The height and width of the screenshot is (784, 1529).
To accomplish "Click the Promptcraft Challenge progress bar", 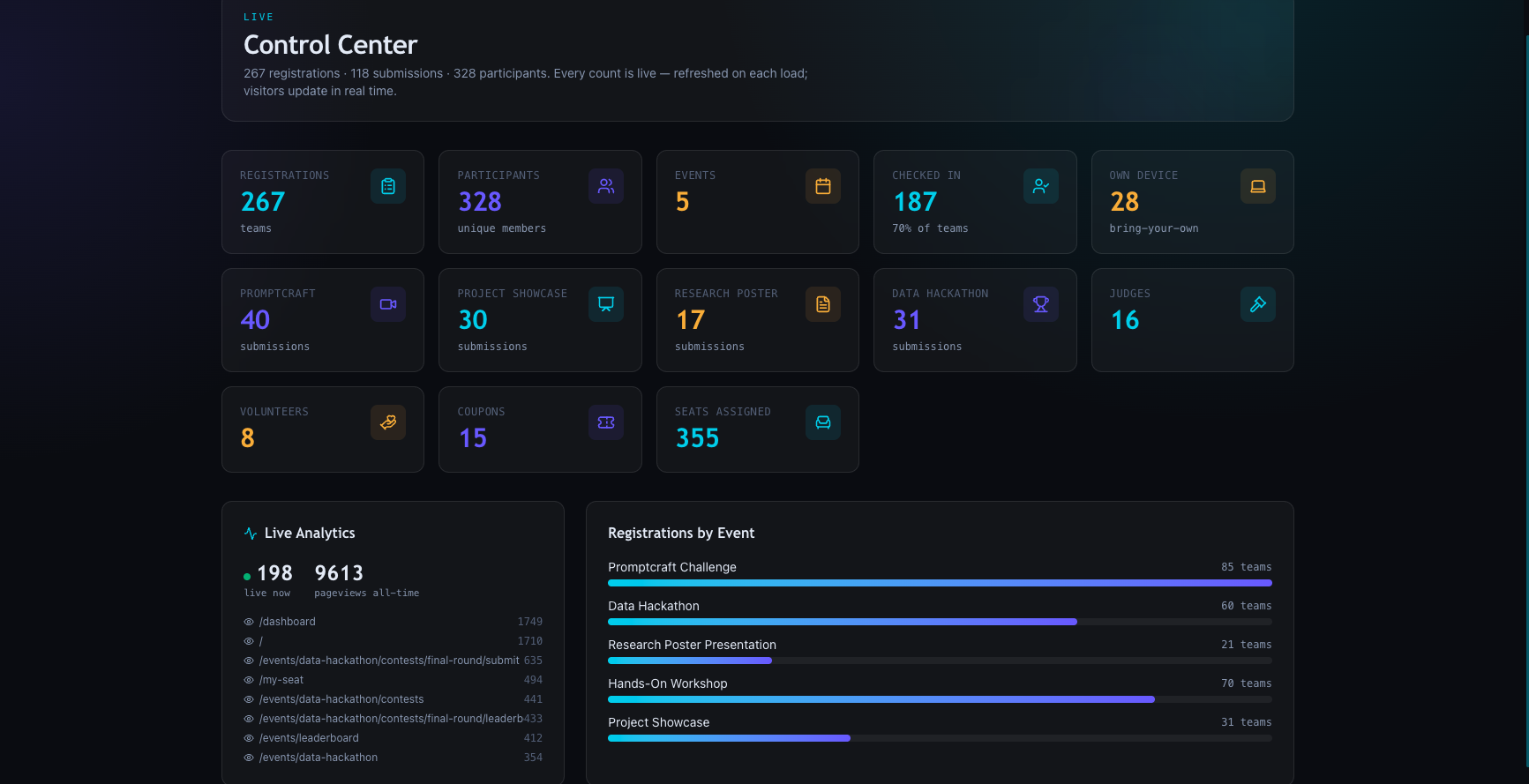I will coord(940,583).
